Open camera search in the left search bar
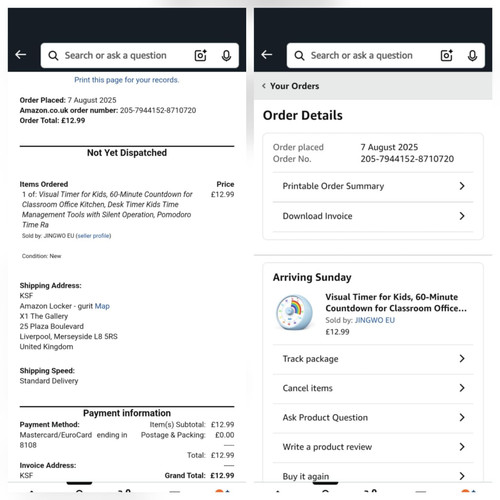The width and height of the screenshot is (500, 500). point(201,55)
